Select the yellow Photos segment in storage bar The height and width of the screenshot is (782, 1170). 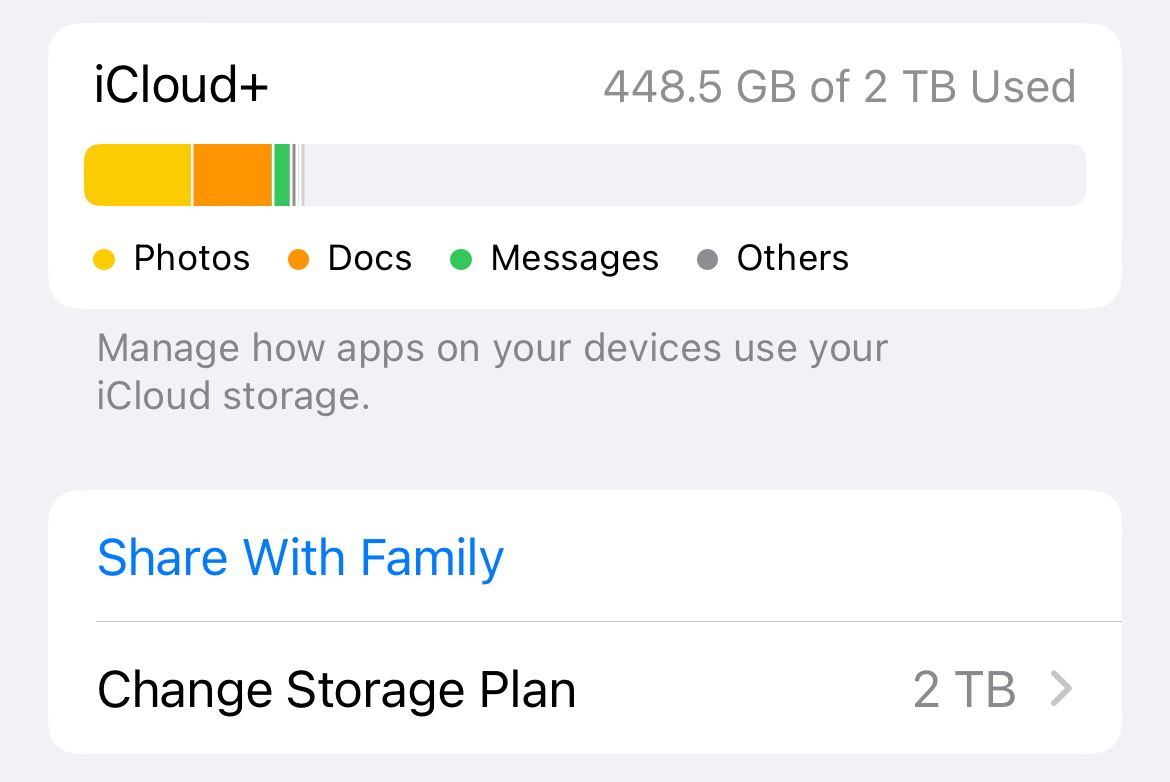pos(135,175)
